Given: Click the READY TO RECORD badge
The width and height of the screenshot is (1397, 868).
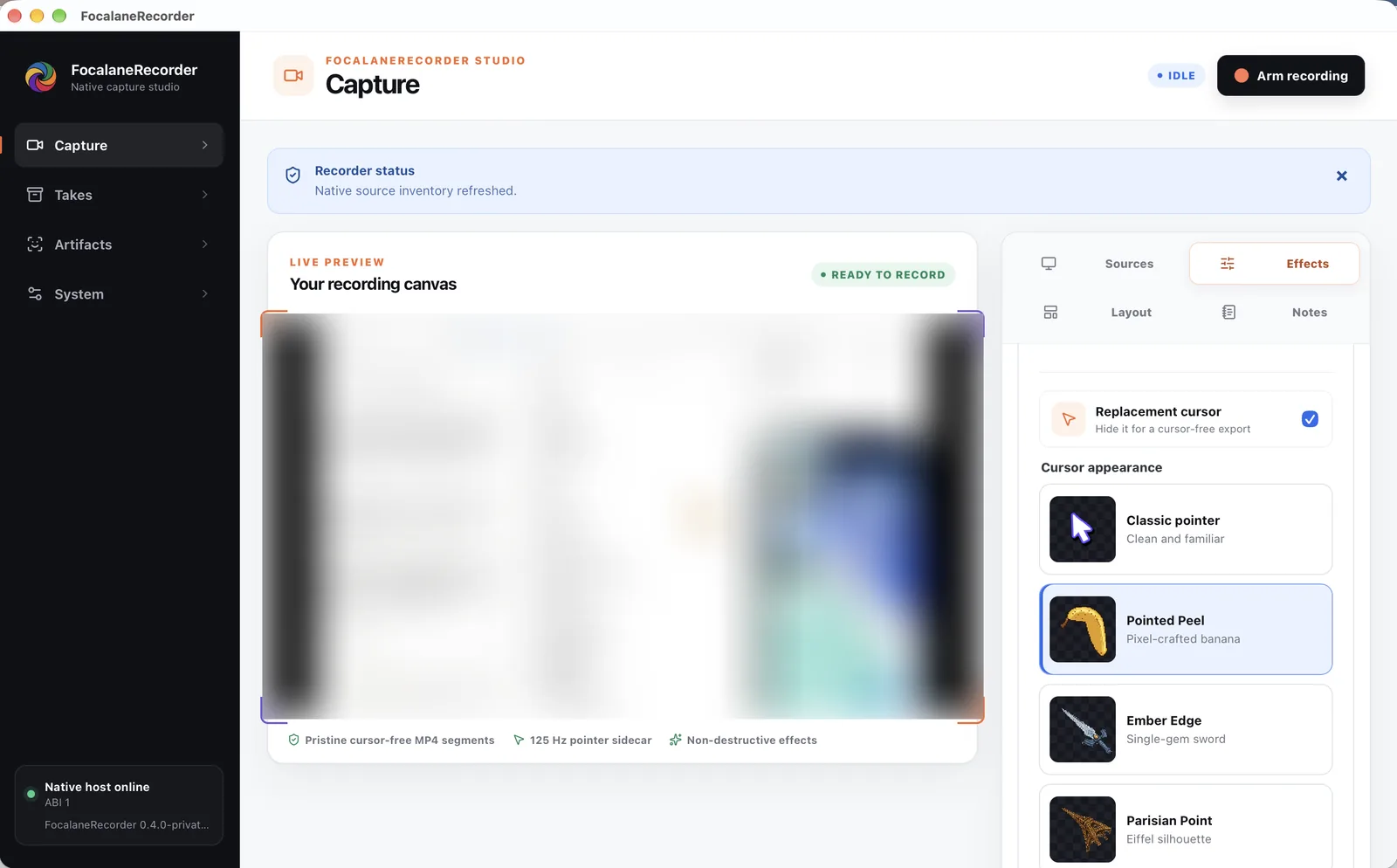Looking at the screenshot, I should [883, 274].
